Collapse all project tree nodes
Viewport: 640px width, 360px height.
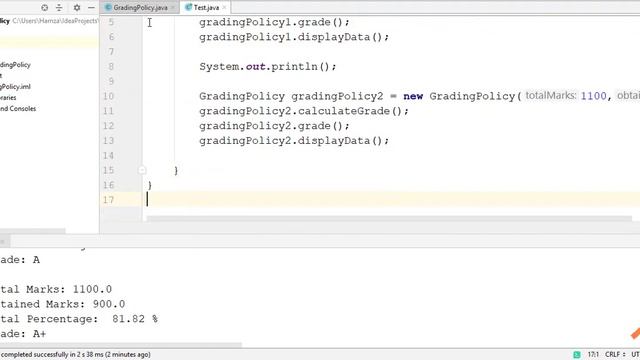[x=59, y=7]
